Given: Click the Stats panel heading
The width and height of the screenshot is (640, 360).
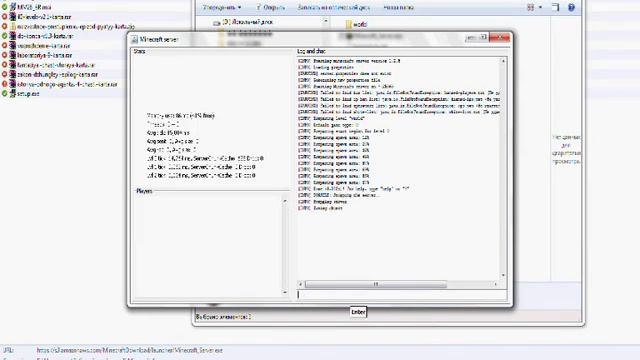Looking at the screenshot, I should [x=139, y=51].
